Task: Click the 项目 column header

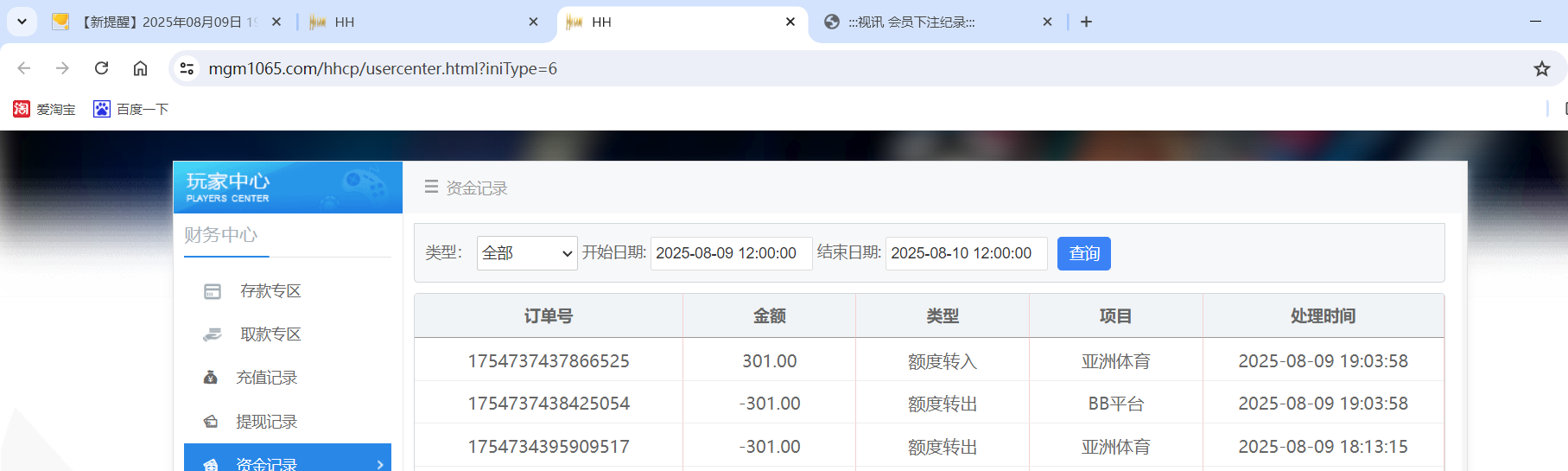Action: (1115, 316)
